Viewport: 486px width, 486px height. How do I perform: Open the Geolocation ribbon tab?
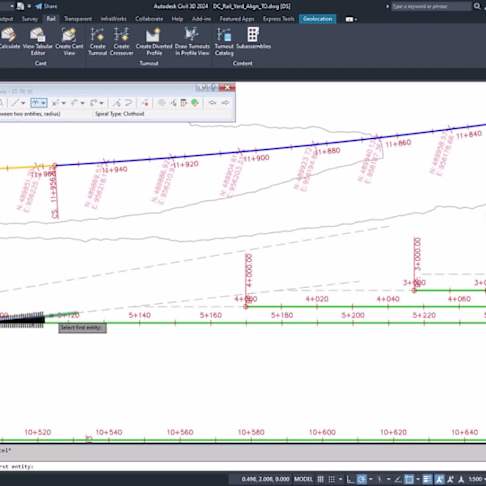317,19
